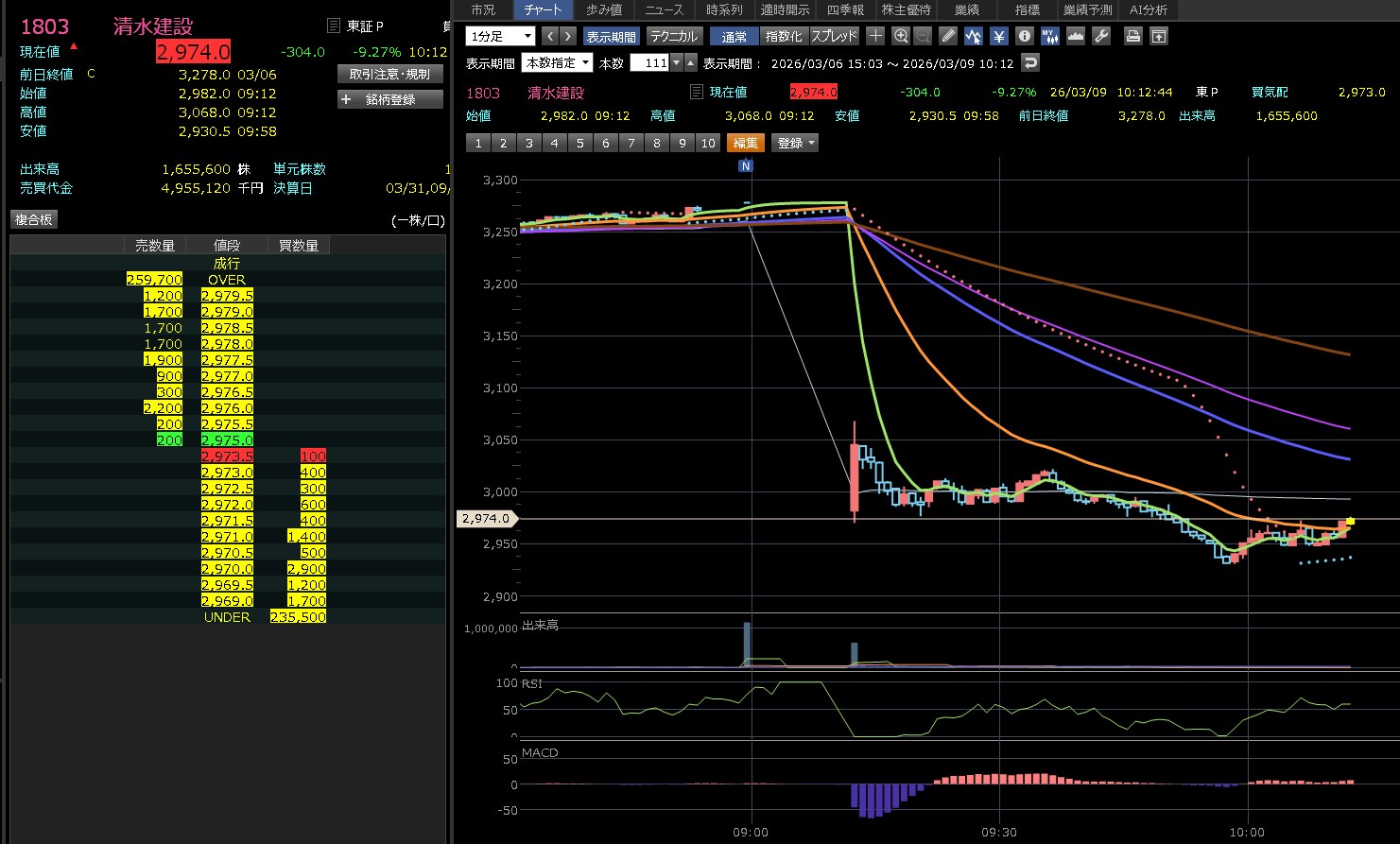The width and height of the screenshot is (1400, 844).
Task: Open the info circle icon
Action: 1025,36
